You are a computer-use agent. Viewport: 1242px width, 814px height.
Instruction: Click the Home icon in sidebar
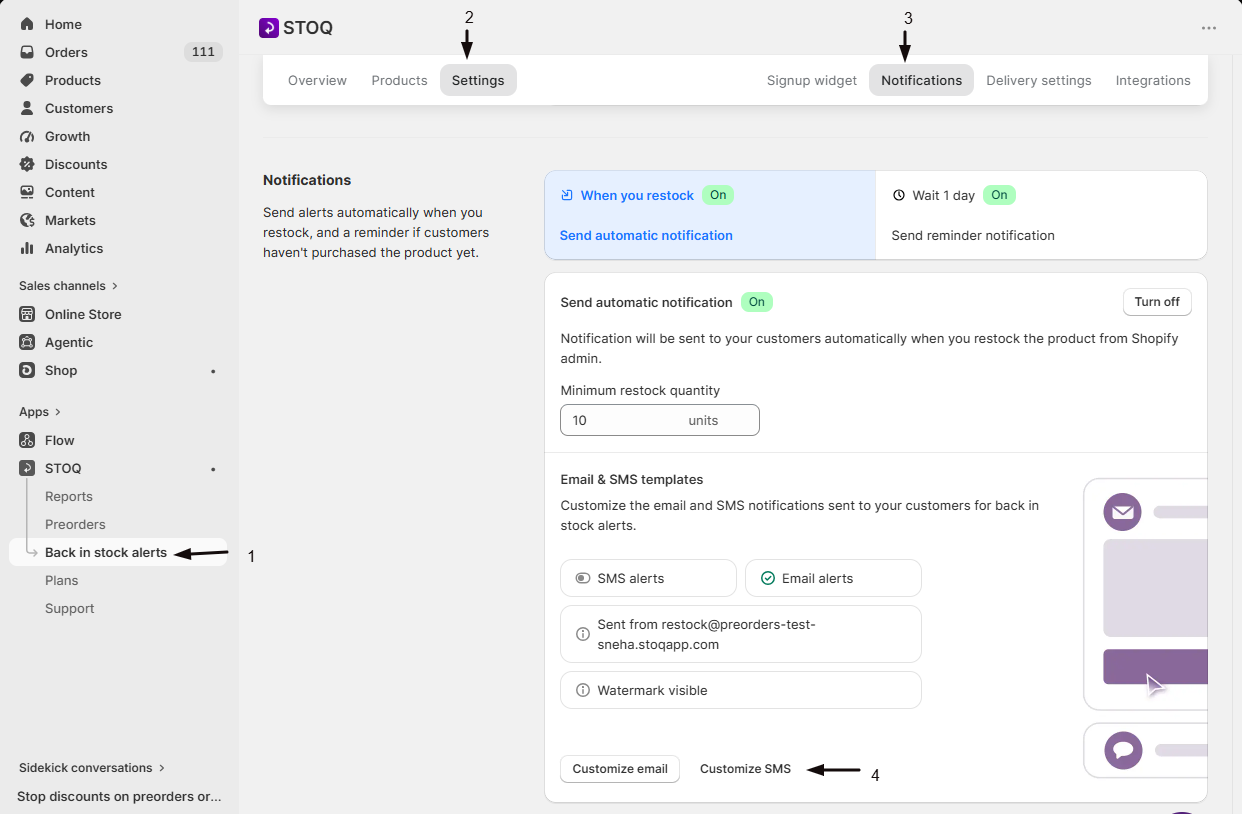pos(27,24)
